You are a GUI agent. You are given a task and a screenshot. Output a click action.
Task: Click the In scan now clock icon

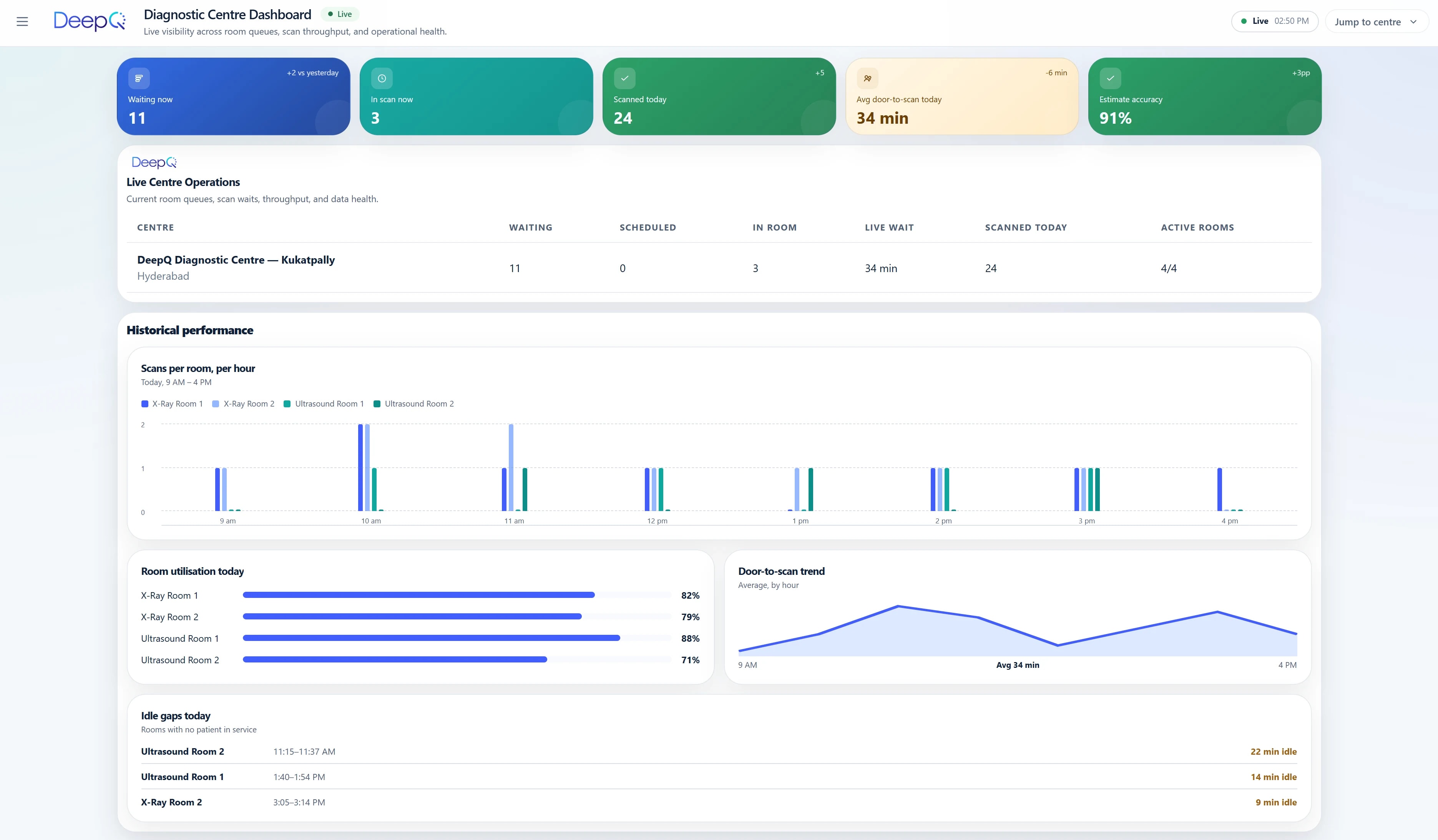click(382, 78)
